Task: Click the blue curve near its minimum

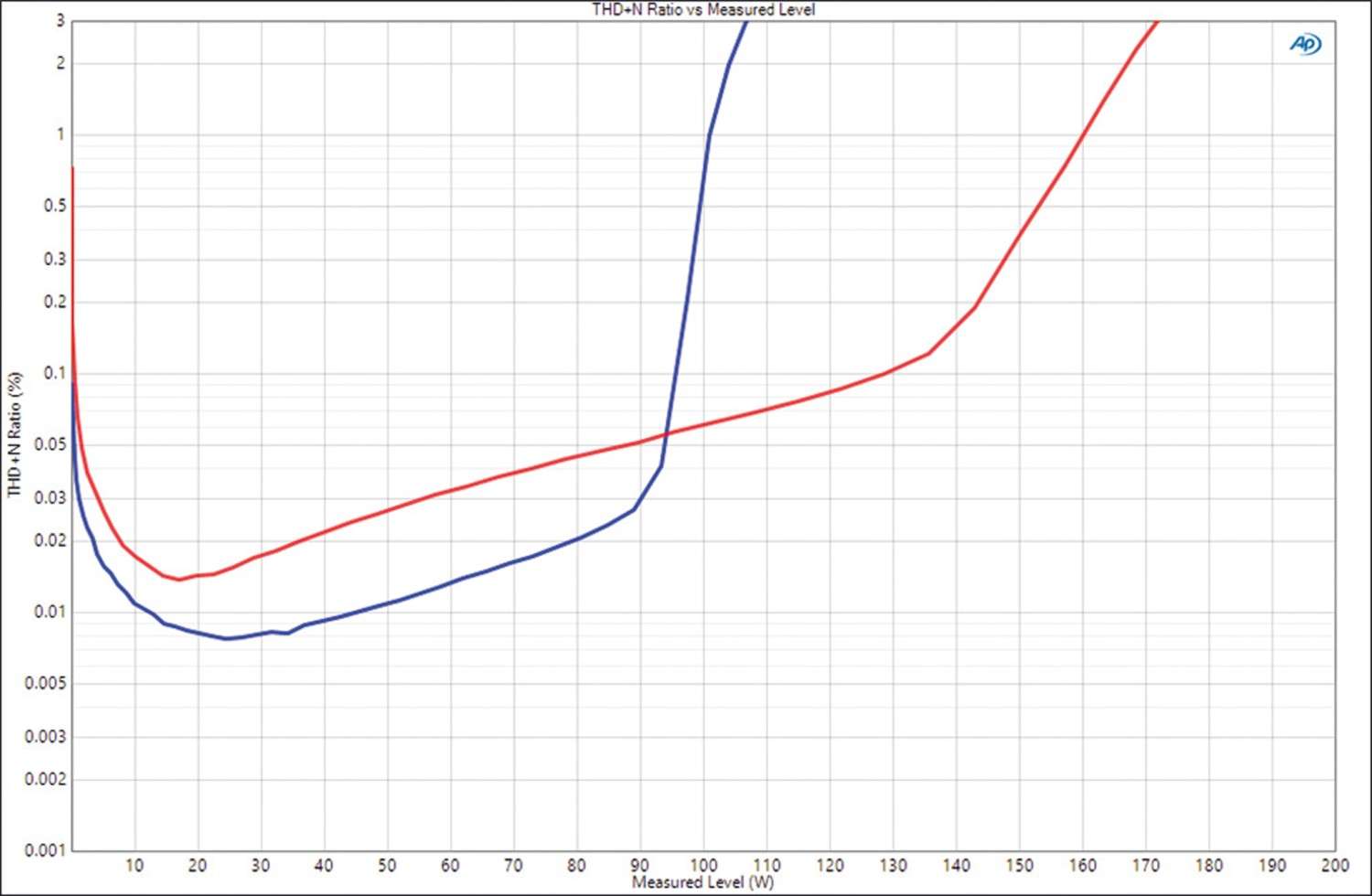Action: [227, 638]
